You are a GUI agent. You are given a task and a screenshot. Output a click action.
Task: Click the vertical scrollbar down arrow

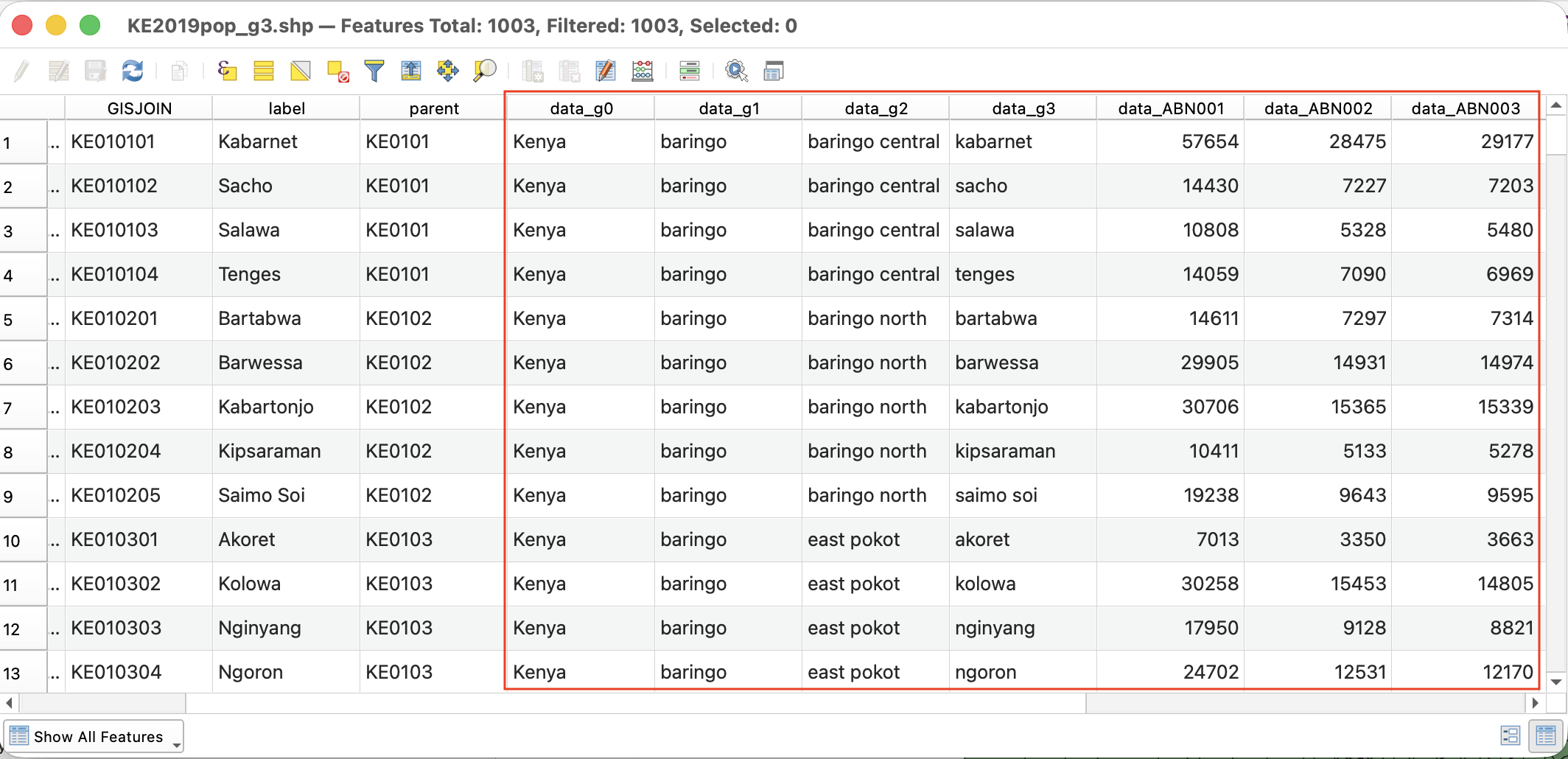pos(1555,682)
